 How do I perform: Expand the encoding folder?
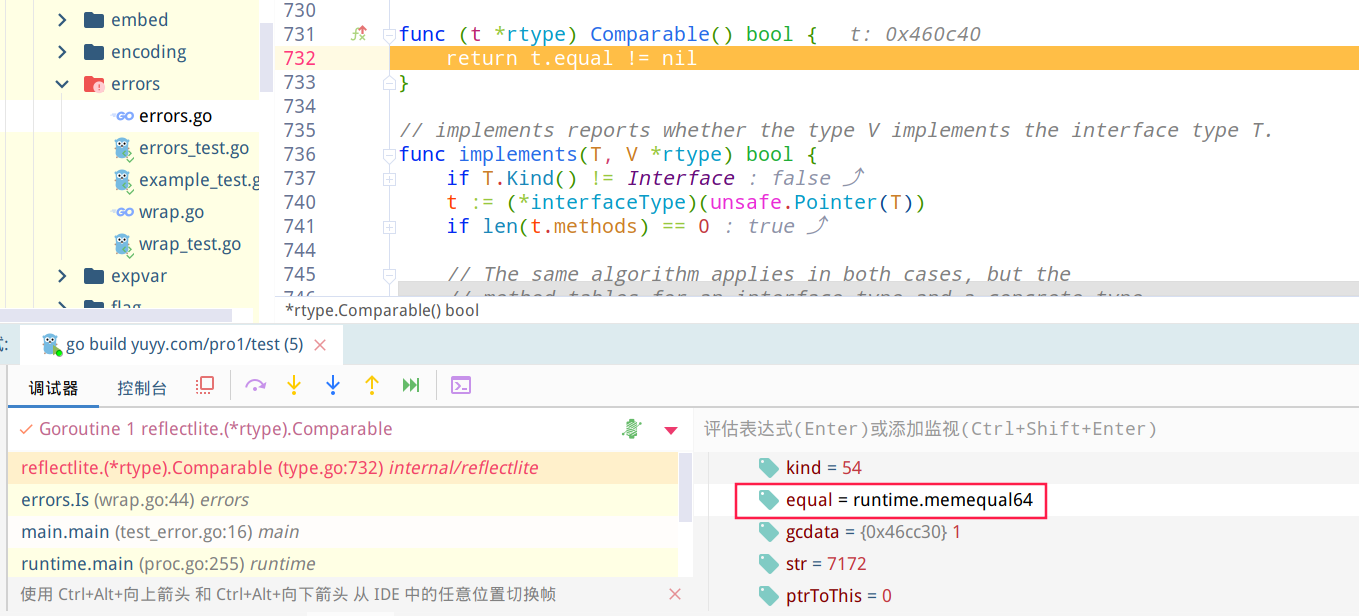[x=63, y=52]
